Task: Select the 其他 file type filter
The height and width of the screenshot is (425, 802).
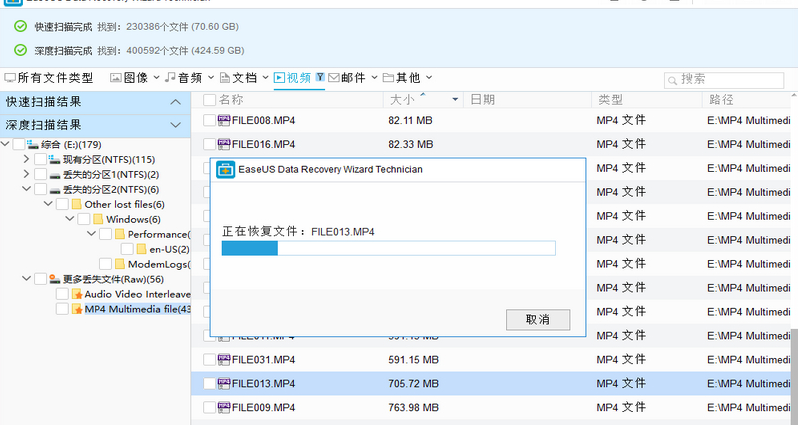Action: [x=402, y=78]
